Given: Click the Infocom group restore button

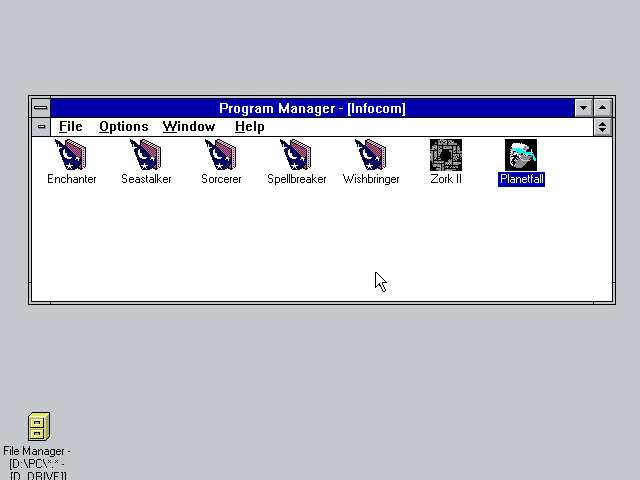Looking at the screenshot, I should 602,127.
